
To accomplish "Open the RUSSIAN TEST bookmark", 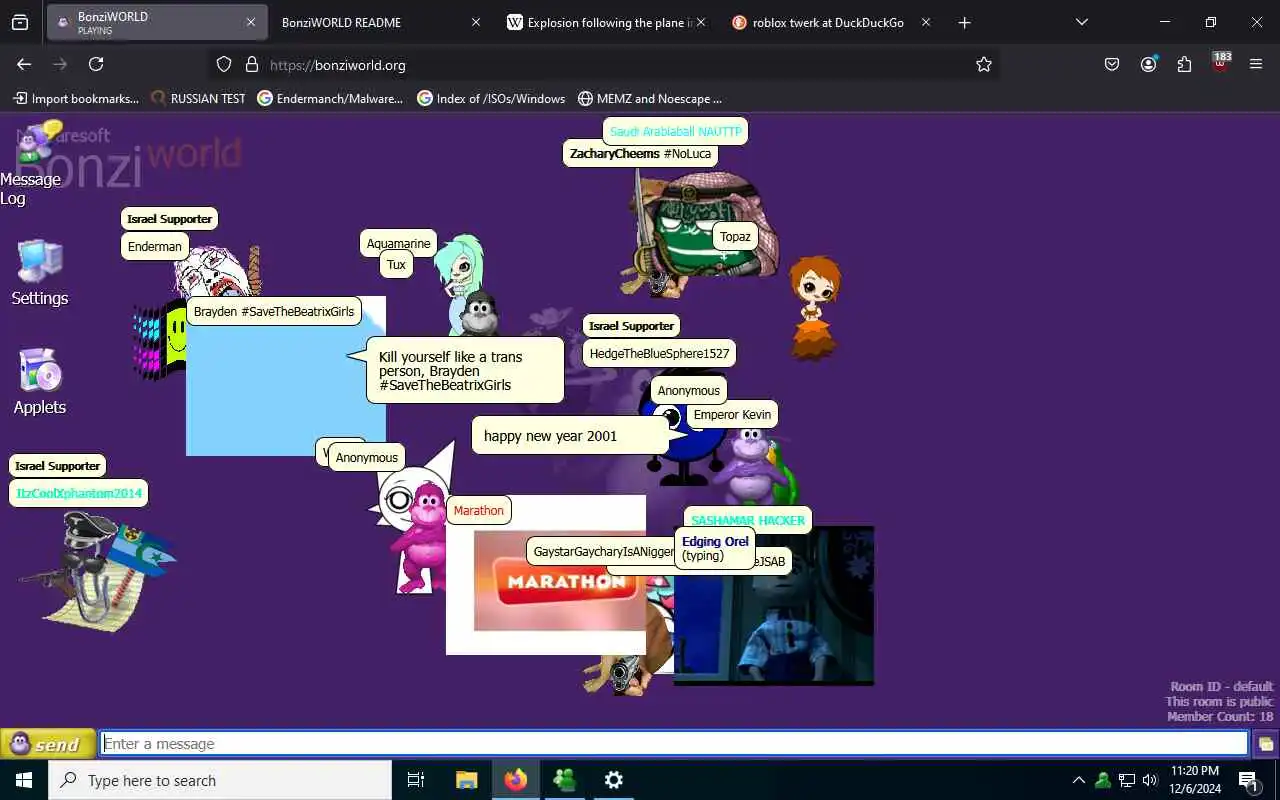I will 198,98.
